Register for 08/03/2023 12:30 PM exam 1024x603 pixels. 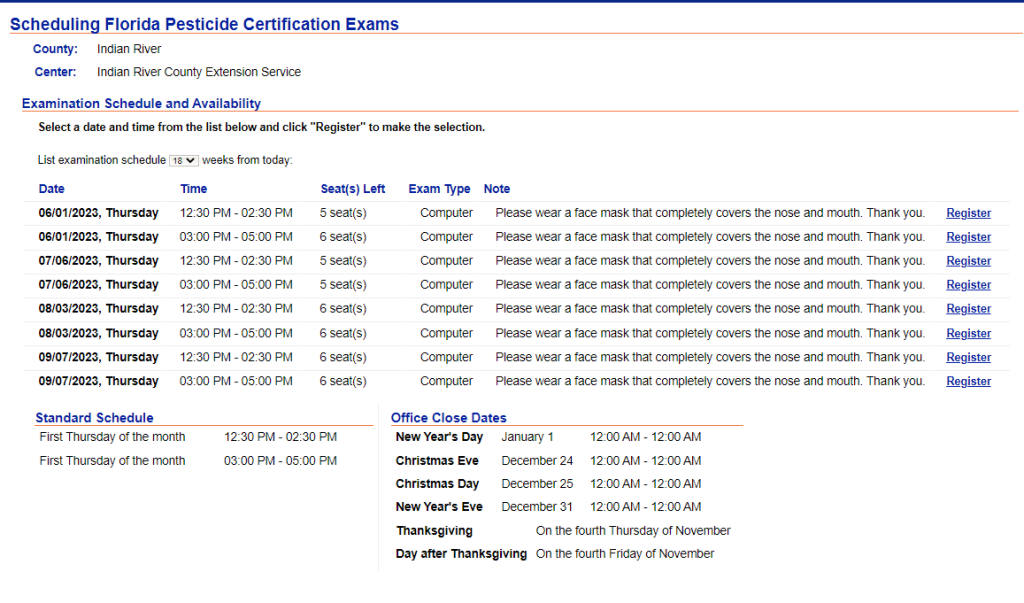tap(968, 309)
